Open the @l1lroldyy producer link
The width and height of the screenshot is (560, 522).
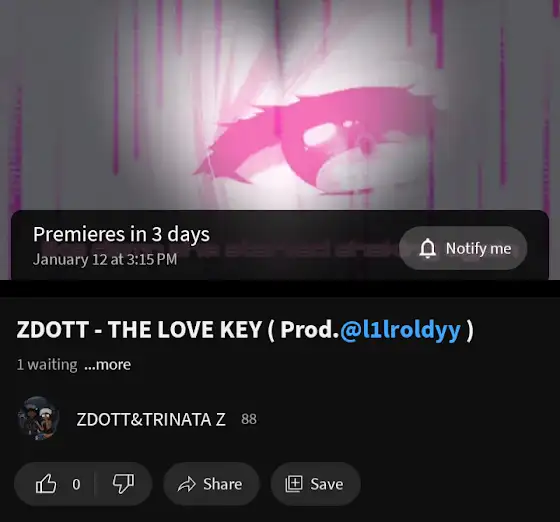[x=400, y=329]
